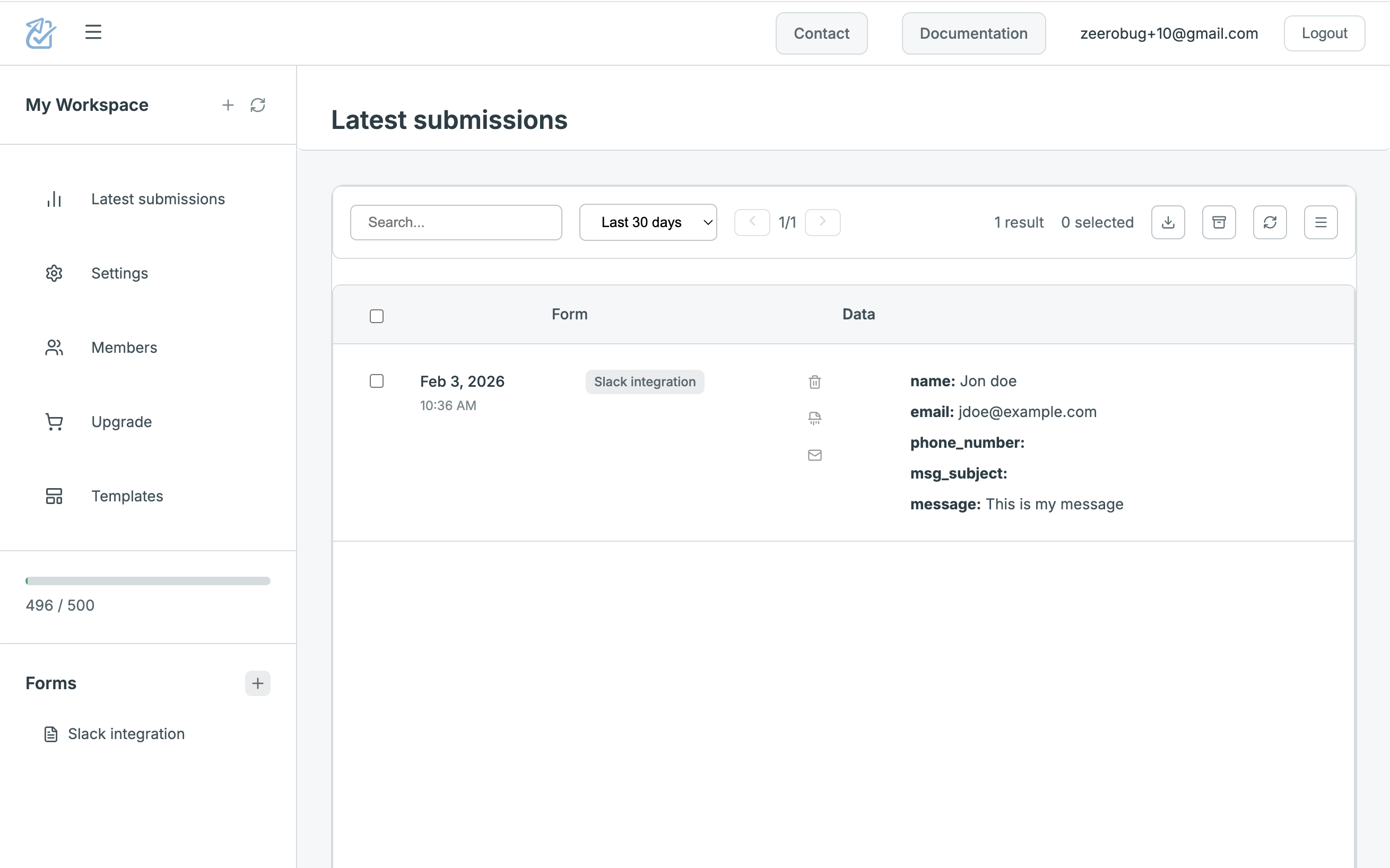Open Settings in the sidebar

[x=119, y=273]
